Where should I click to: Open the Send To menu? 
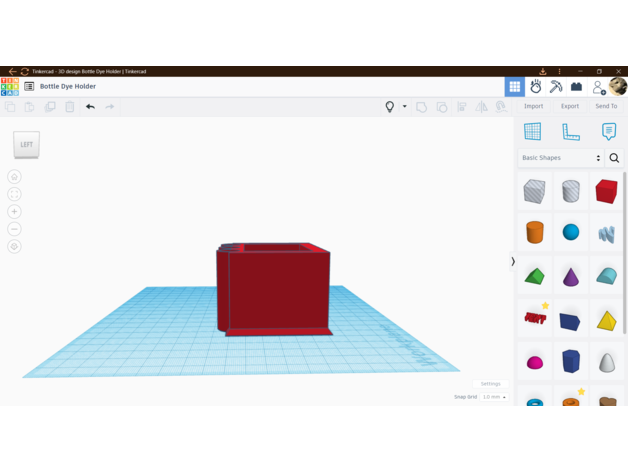click(606, 106)
